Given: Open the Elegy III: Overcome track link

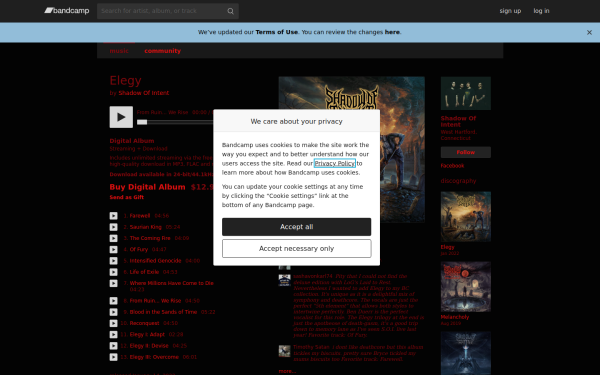Looking at the screenshot, I should point(154,357).
